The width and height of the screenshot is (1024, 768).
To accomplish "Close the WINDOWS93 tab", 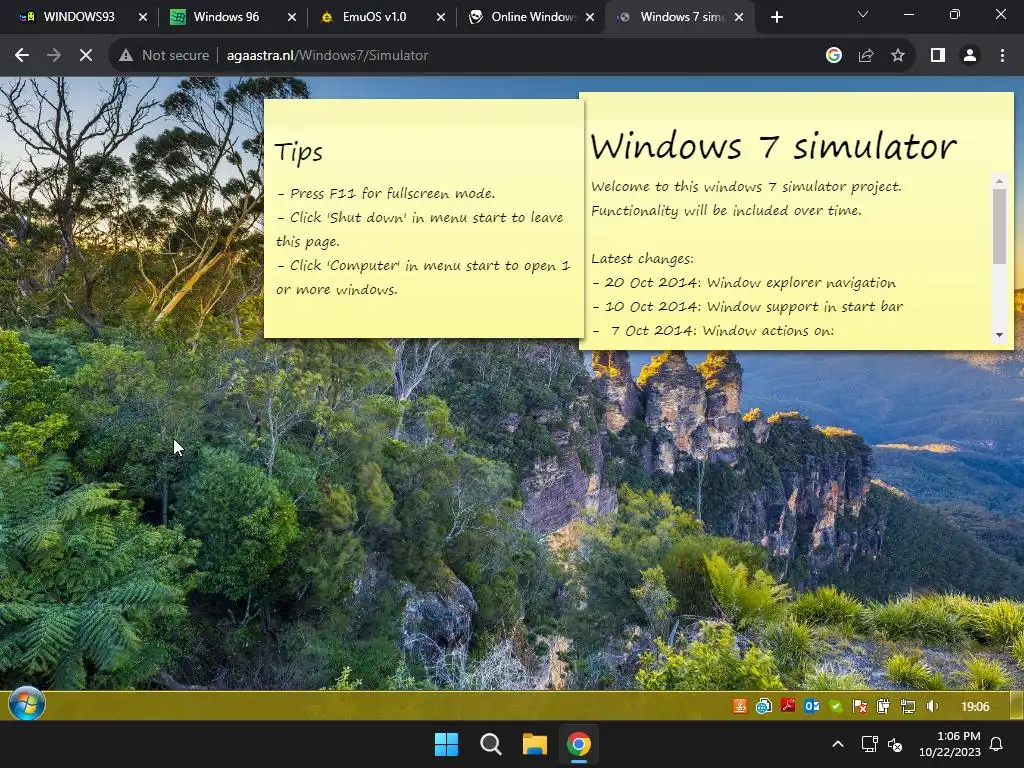I will click(x=143, y=18).
